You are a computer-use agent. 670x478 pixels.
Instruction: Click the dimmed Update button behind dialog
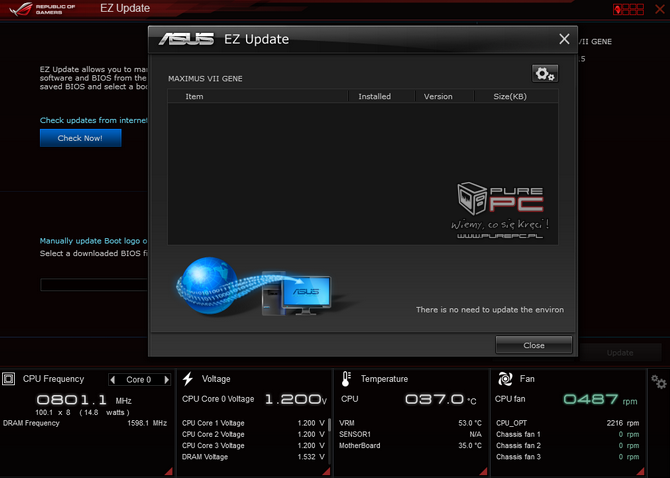click(620, 353)
